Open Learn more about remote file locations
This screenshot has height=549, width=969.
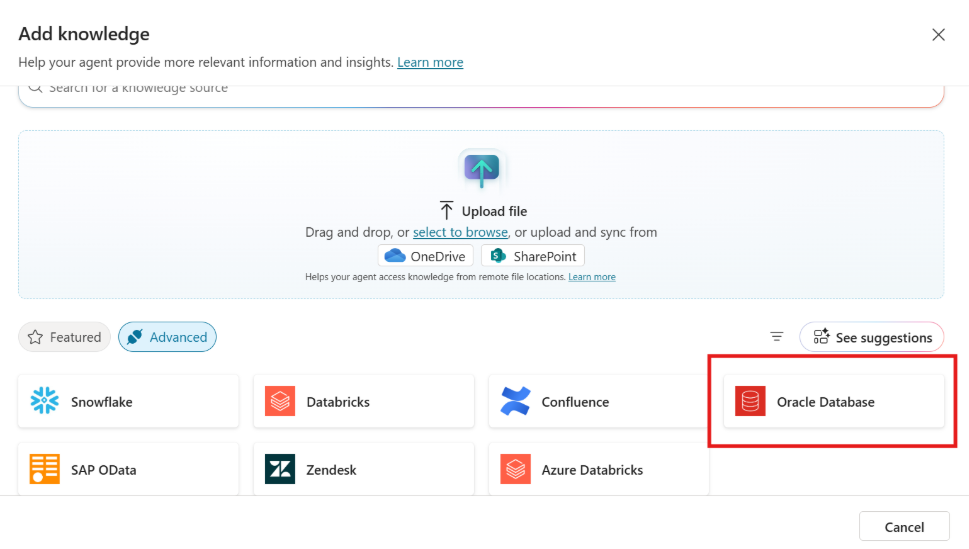click(x=592, y=277)
